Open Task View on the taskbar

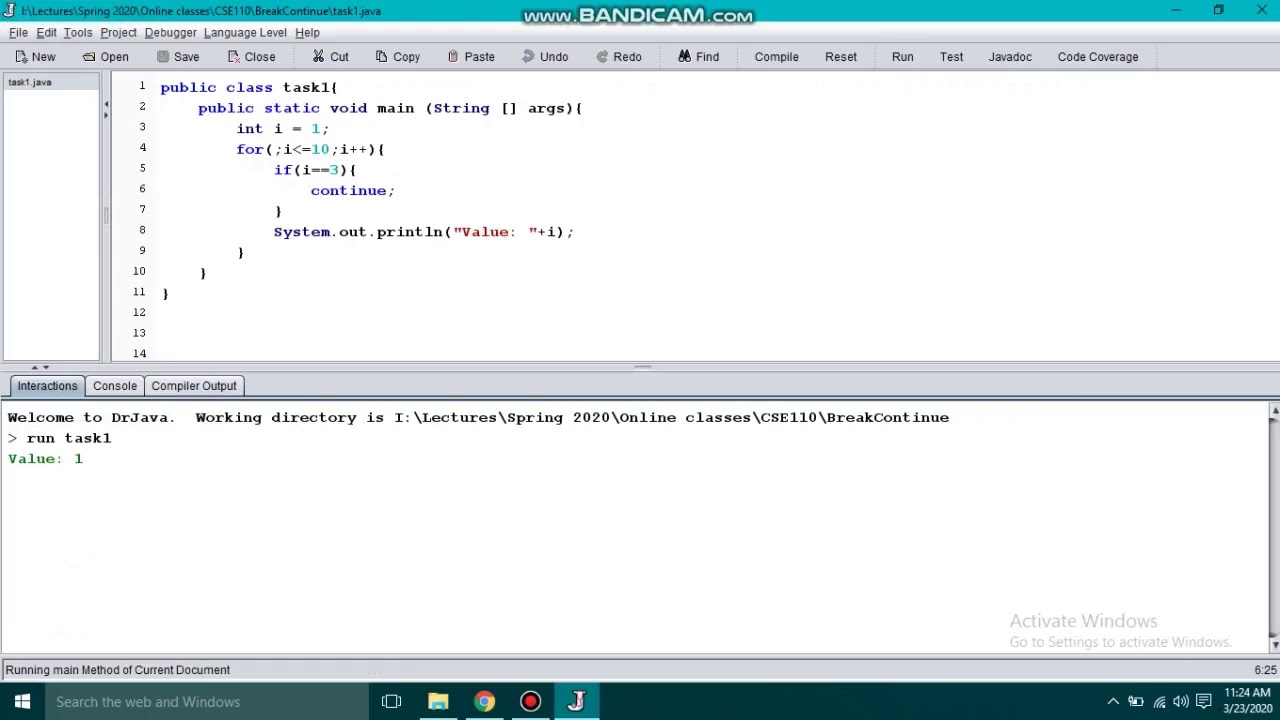point(392,702)
